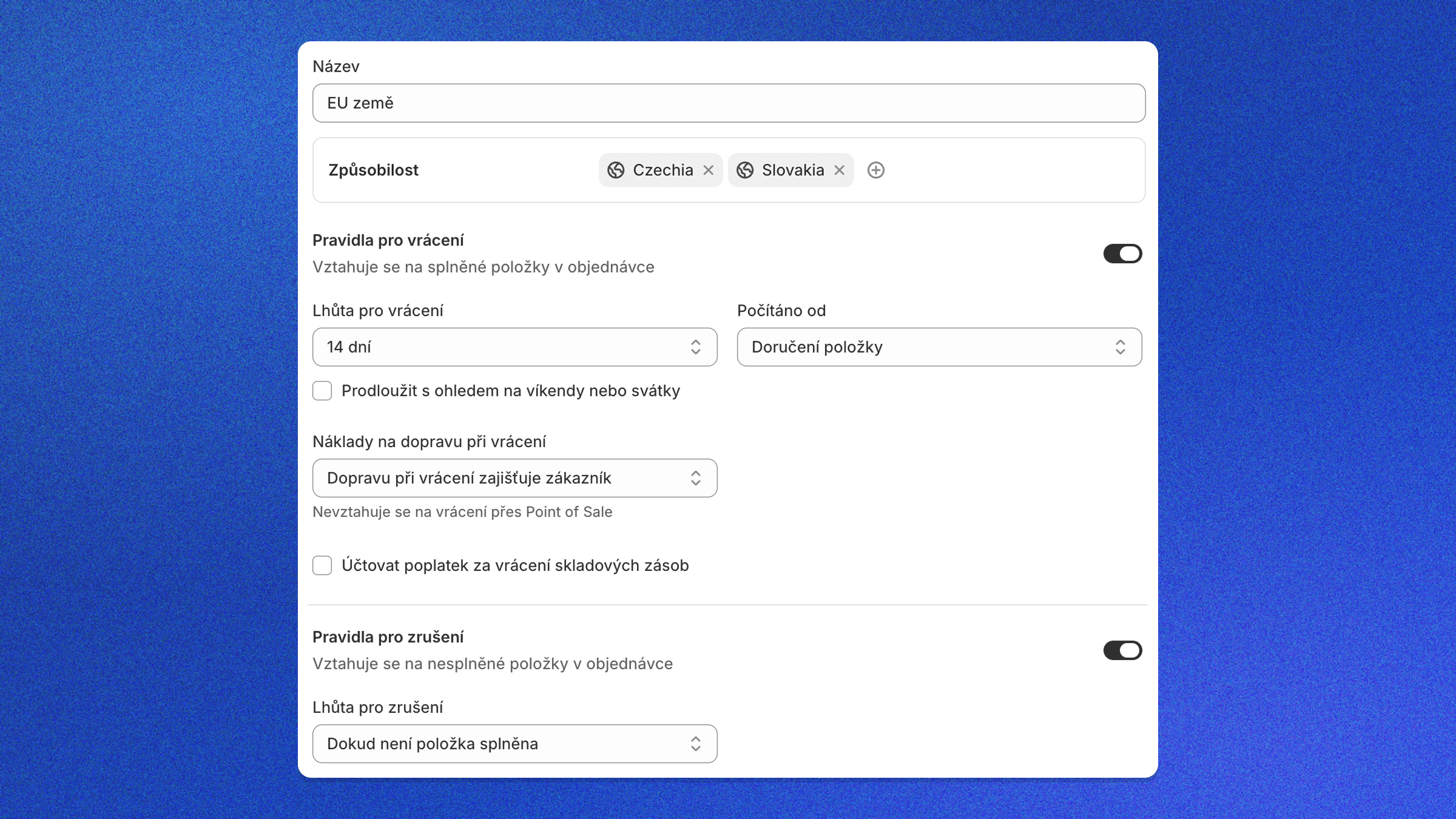Click the Název input field with EU země

(x=729, y=103)
